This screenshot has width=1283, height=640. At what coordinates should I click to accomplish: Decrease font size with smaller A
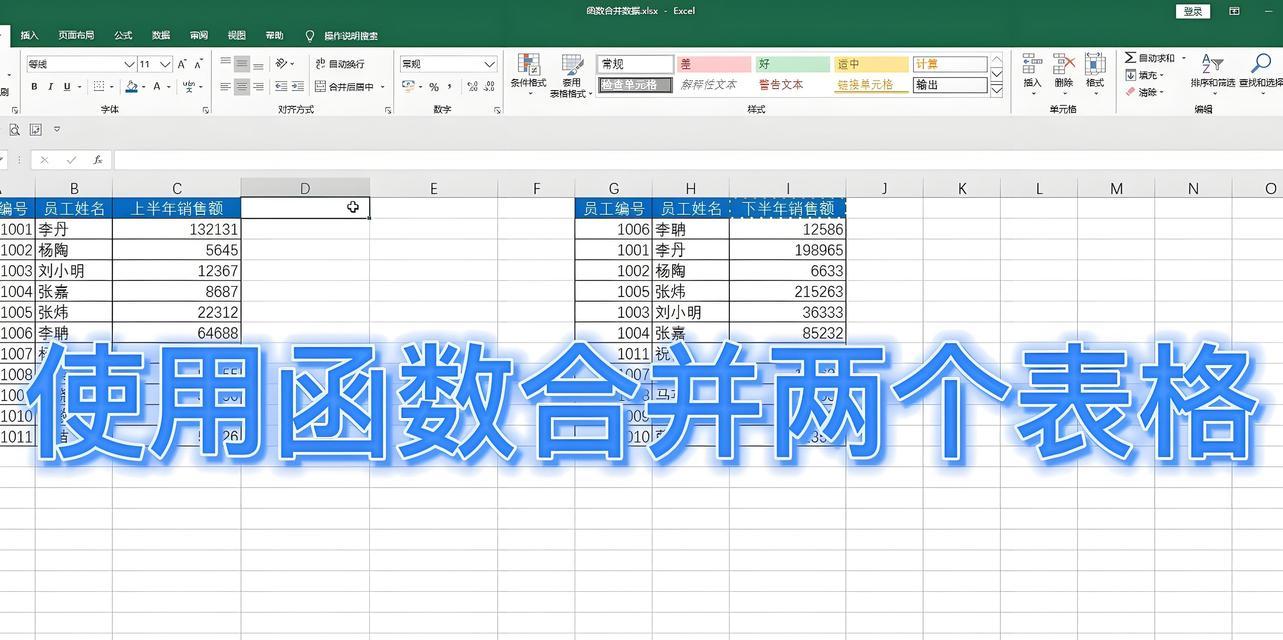[199, 64]
